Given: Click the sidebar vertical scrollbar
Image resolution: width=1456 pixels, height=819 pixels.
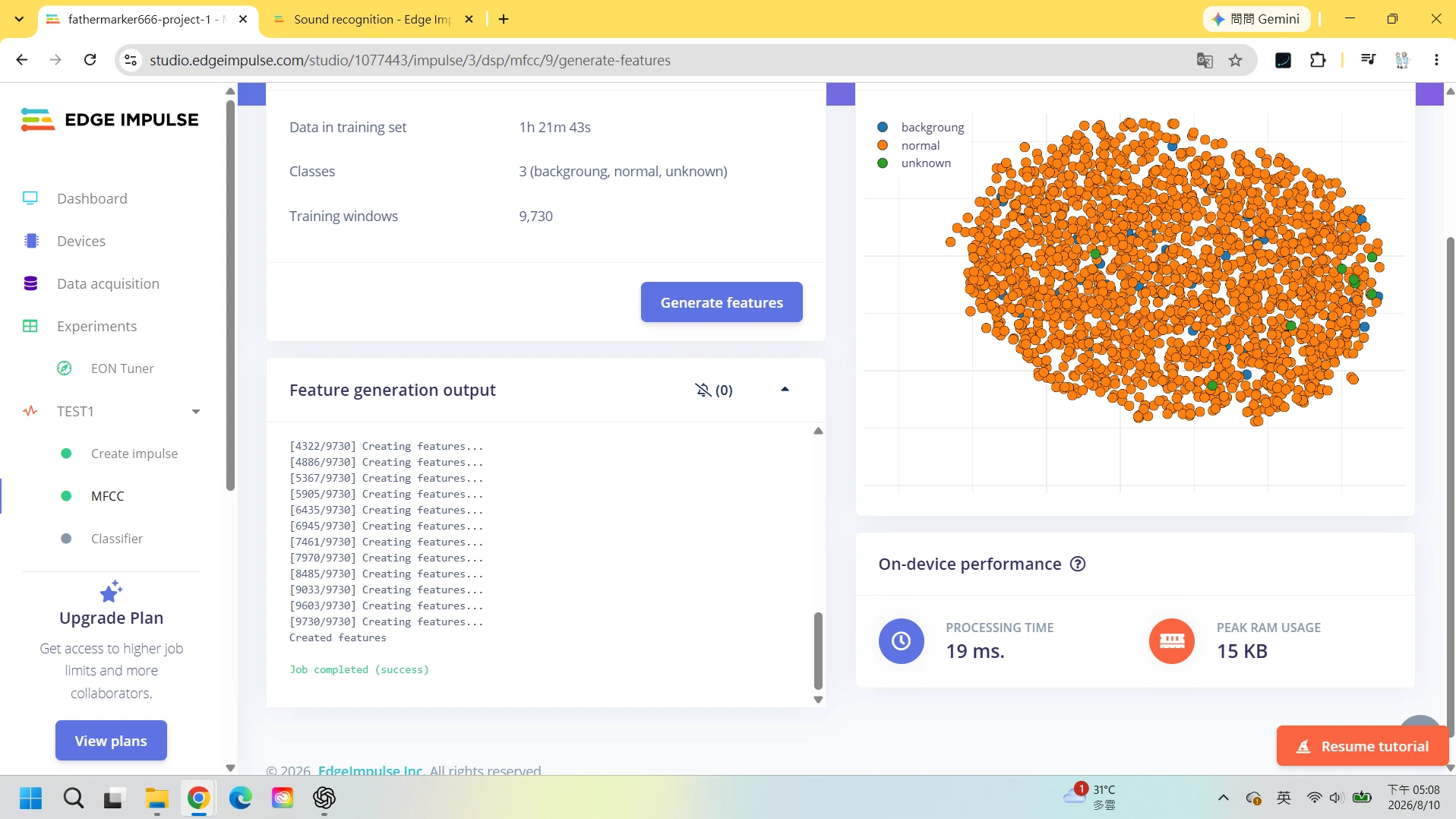Looking at the screenshot, I should click(x=230, y=296).
